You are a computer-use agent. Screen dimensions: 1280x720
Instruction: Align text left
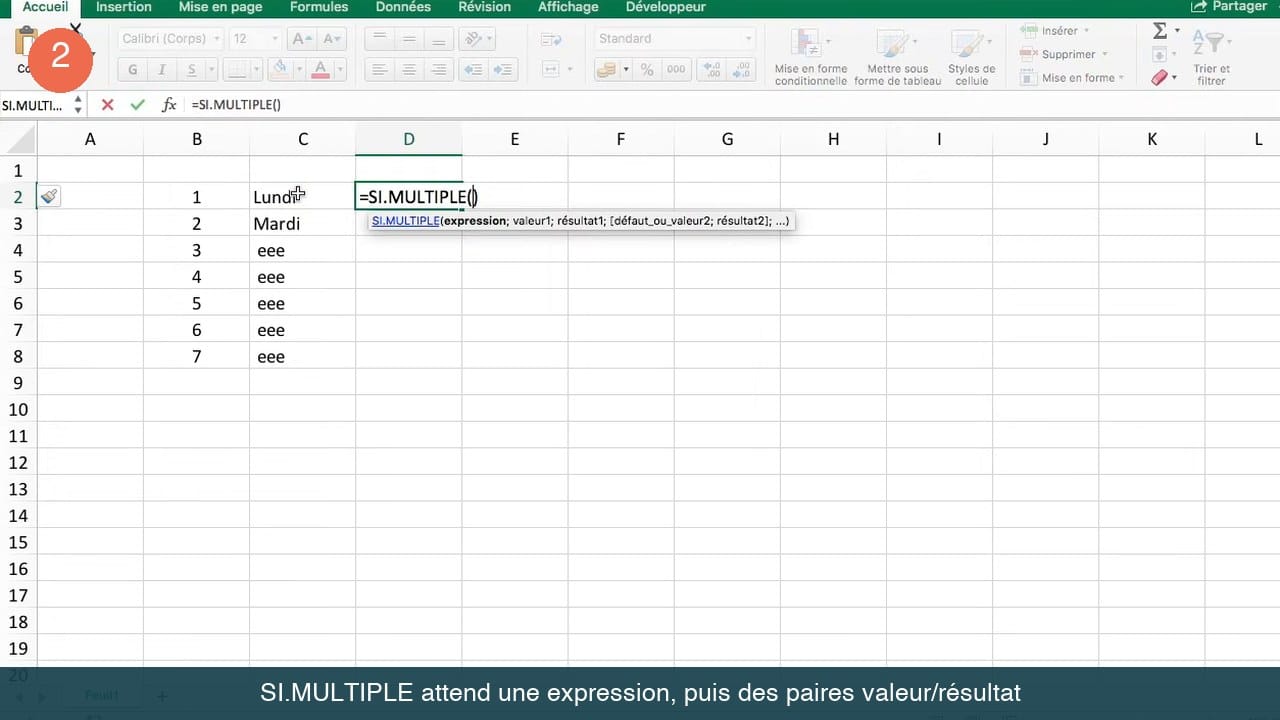coord(378,70)
